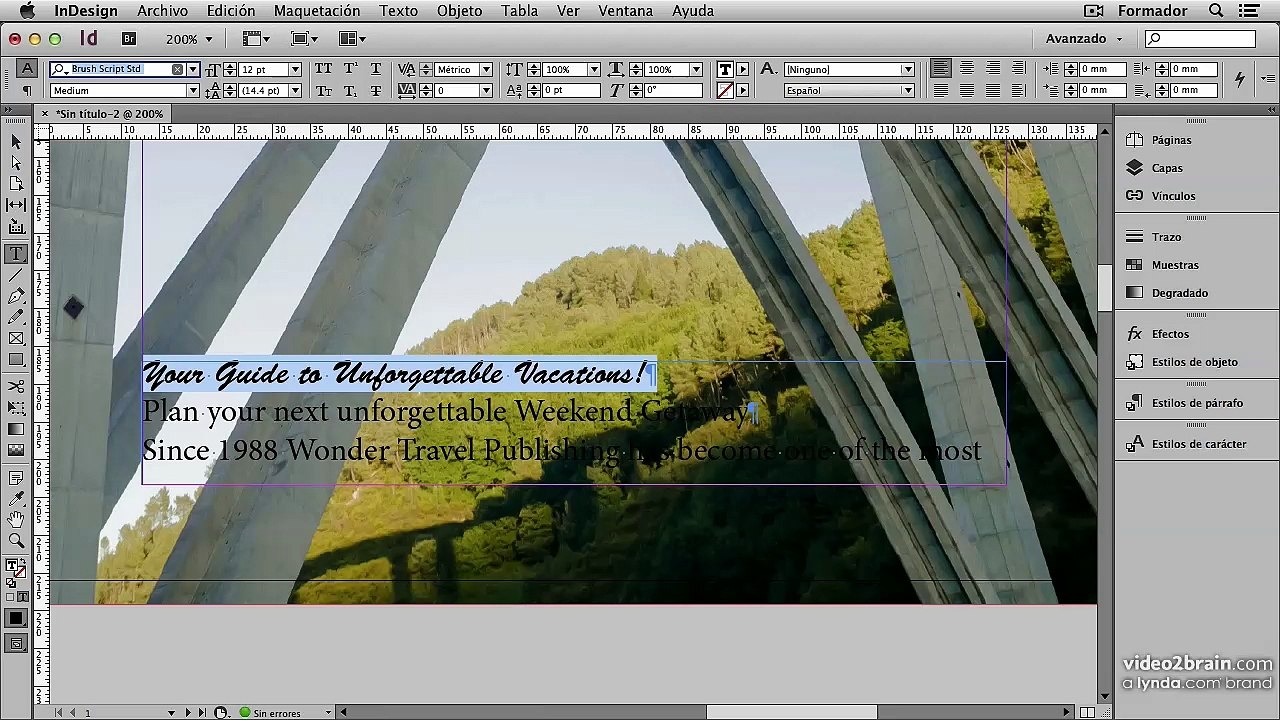The width and height of the screenshot is (1280, 720).
Task: Click the workspace search field
Action: 1200,39
